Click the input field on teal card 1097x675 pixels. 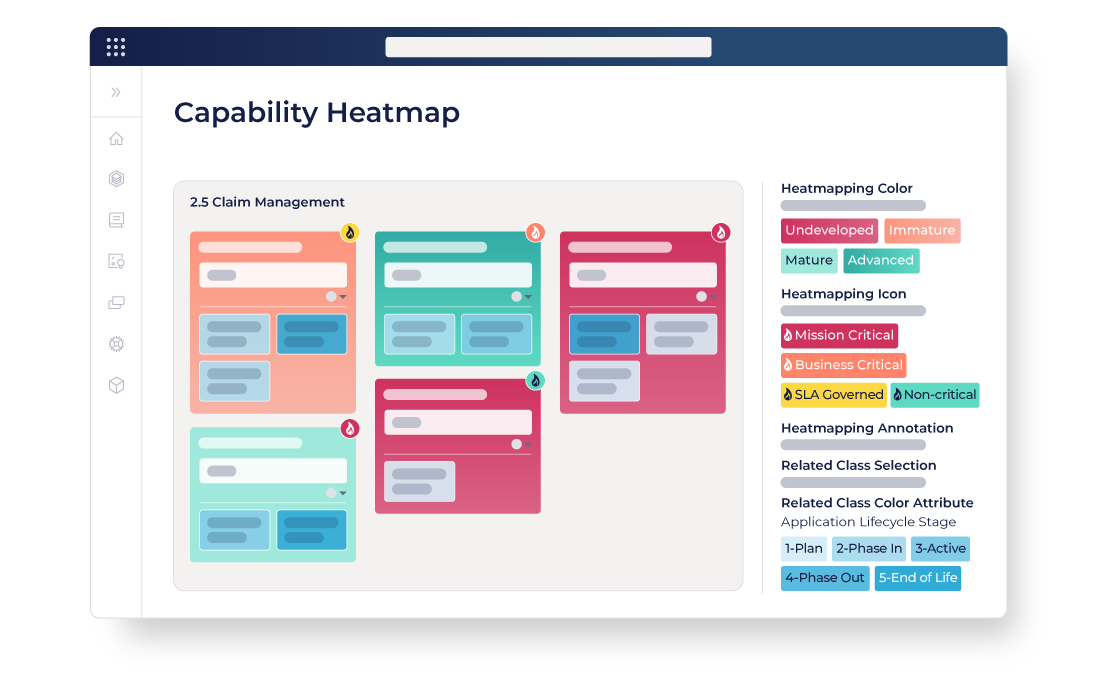click(458, 275)
